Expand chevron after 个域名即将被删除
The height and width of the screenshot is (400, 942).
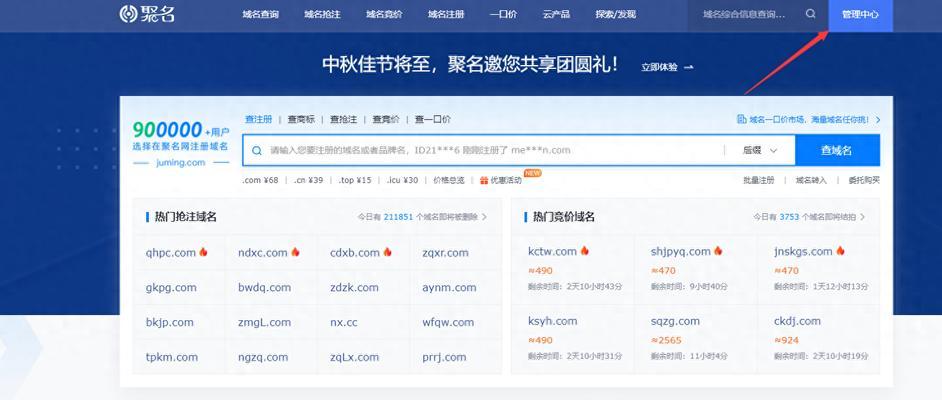click(x=485, y=217)
